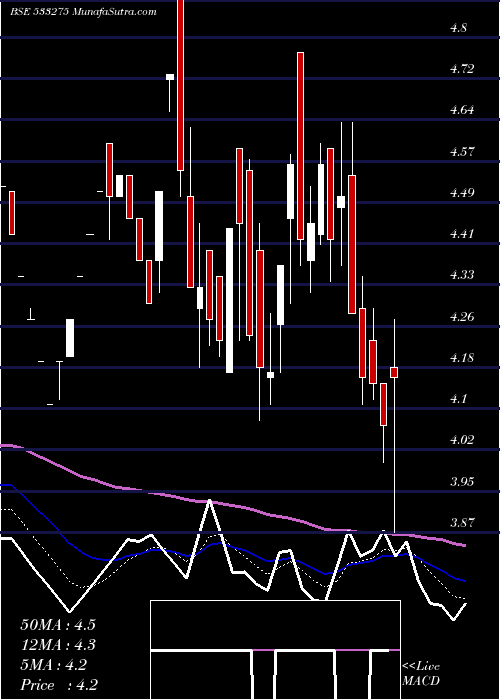Click the '5MA : 4.2' readout
The height and width of the screenshot is (700, 500).
[x=54, y=665]
